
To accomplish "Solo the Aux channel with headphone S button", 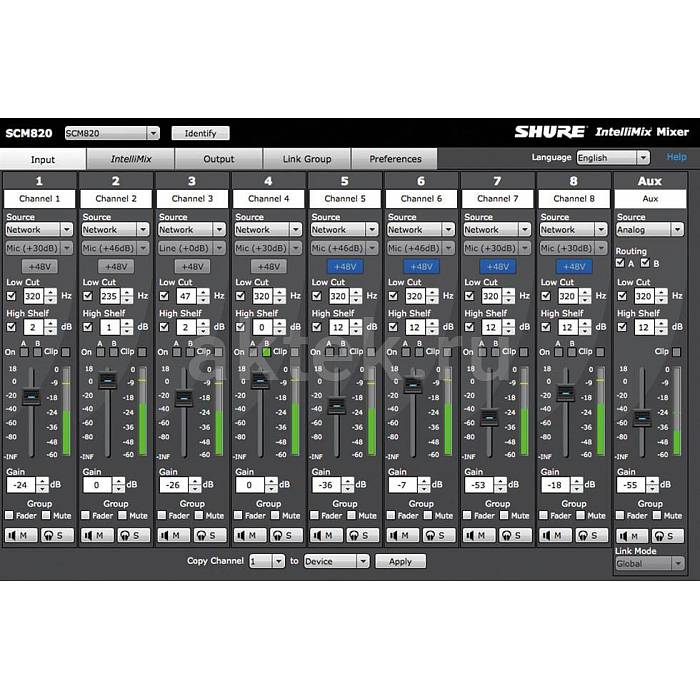I will 668,536.
